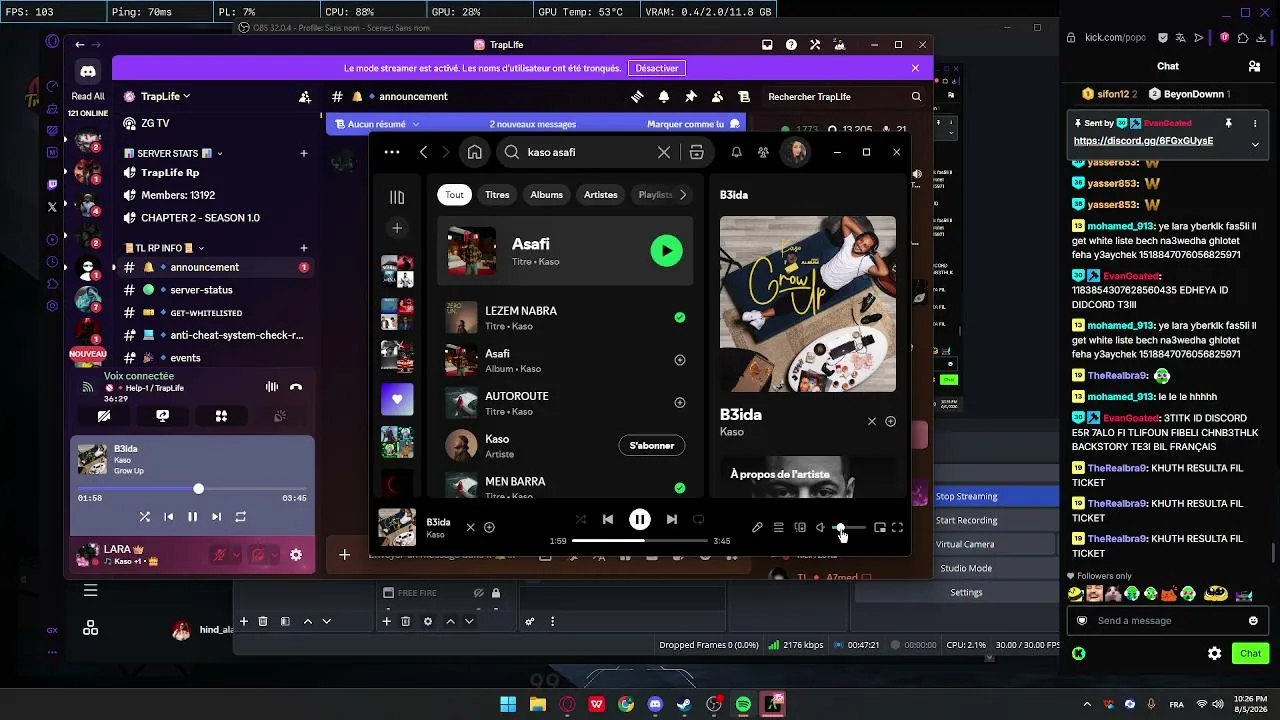This screenshot has width=1280, height=720.
Task: Open Spotify three-dots menu
Action: pyautogui.click(x=392, y=152)
